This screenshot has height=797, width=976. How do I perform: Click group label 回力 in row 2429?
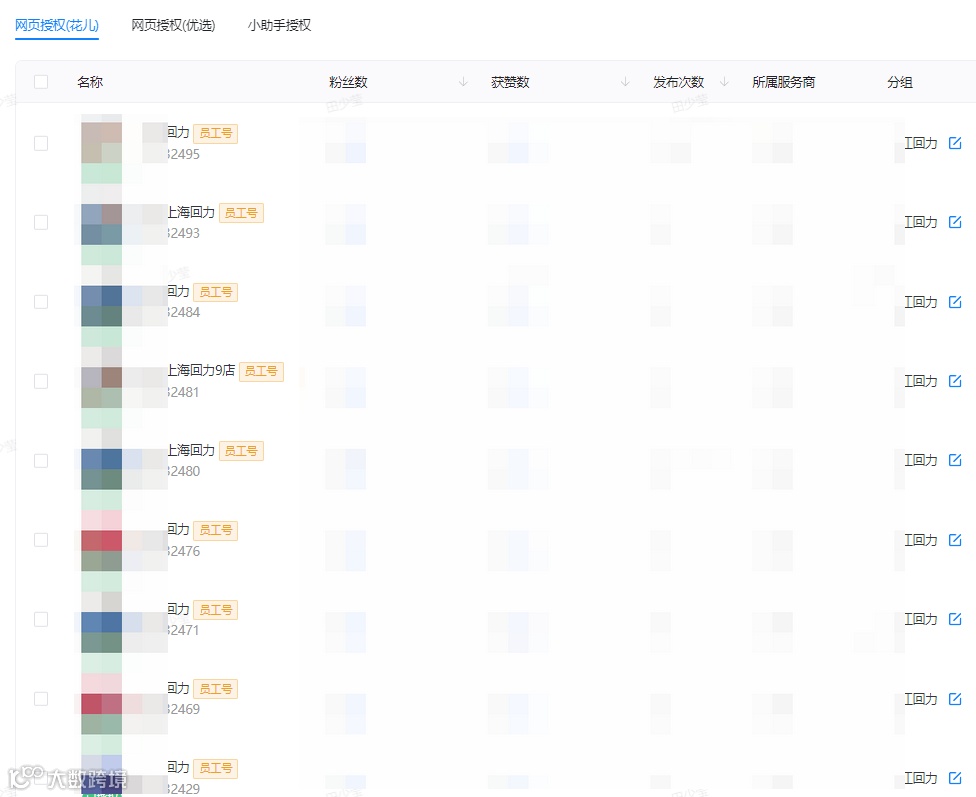[x=921, y=778]
